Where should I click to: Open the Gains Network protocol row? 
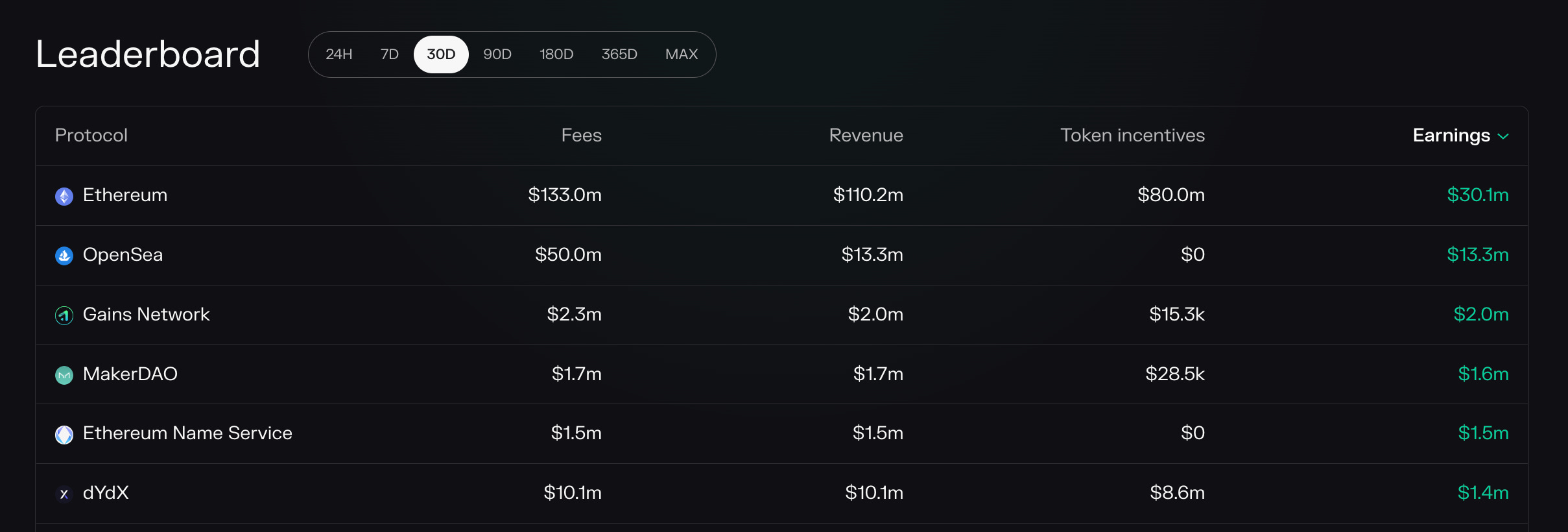coord(782,315)
